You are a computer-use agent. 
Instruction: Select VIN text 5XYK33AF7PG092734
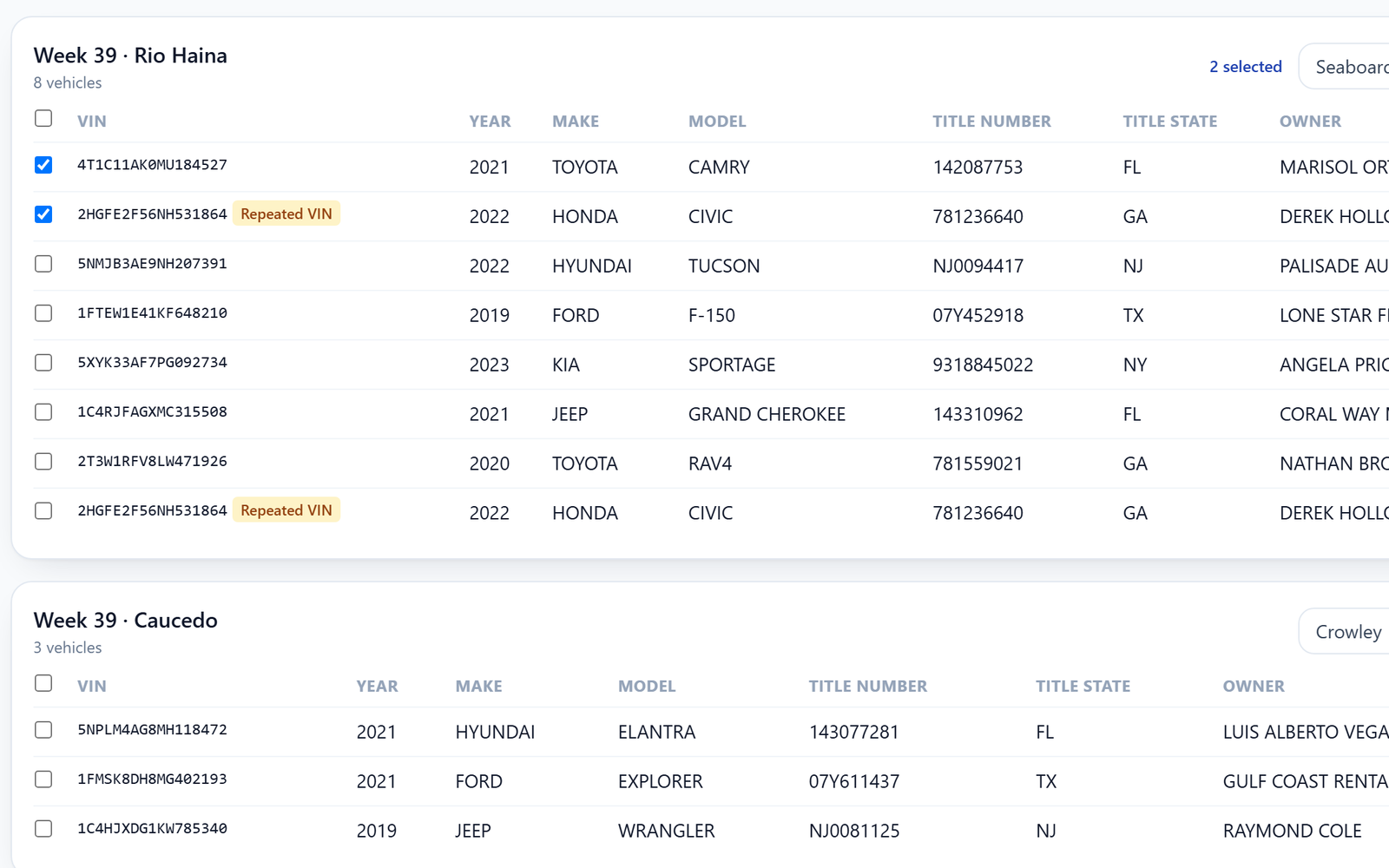(x=152, y=363)
